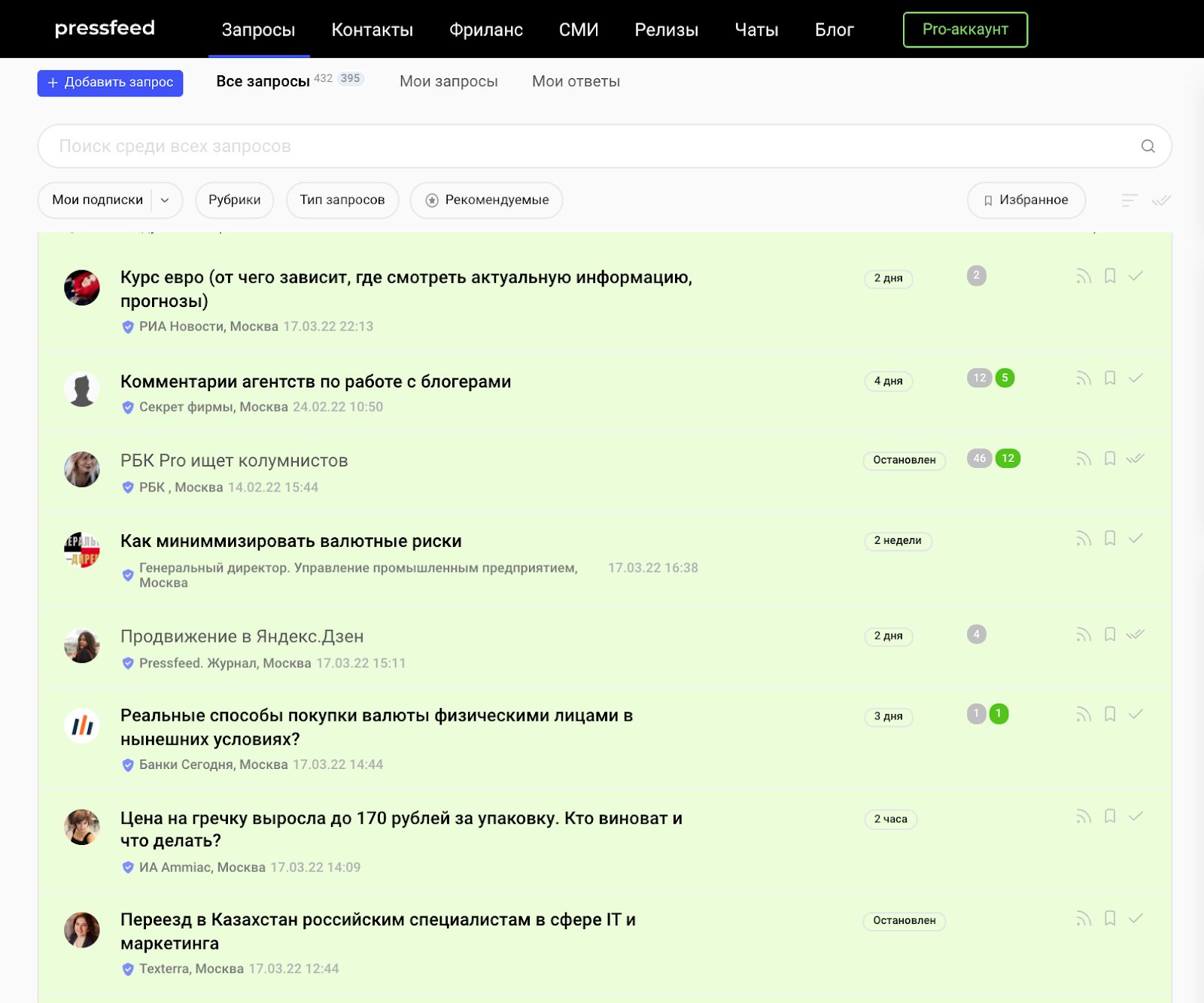Click RSS icon on Переезд в Казахстан row
Image resolution: width=1204 pixels, height=1003 pixels.
tap(1084, 919)
